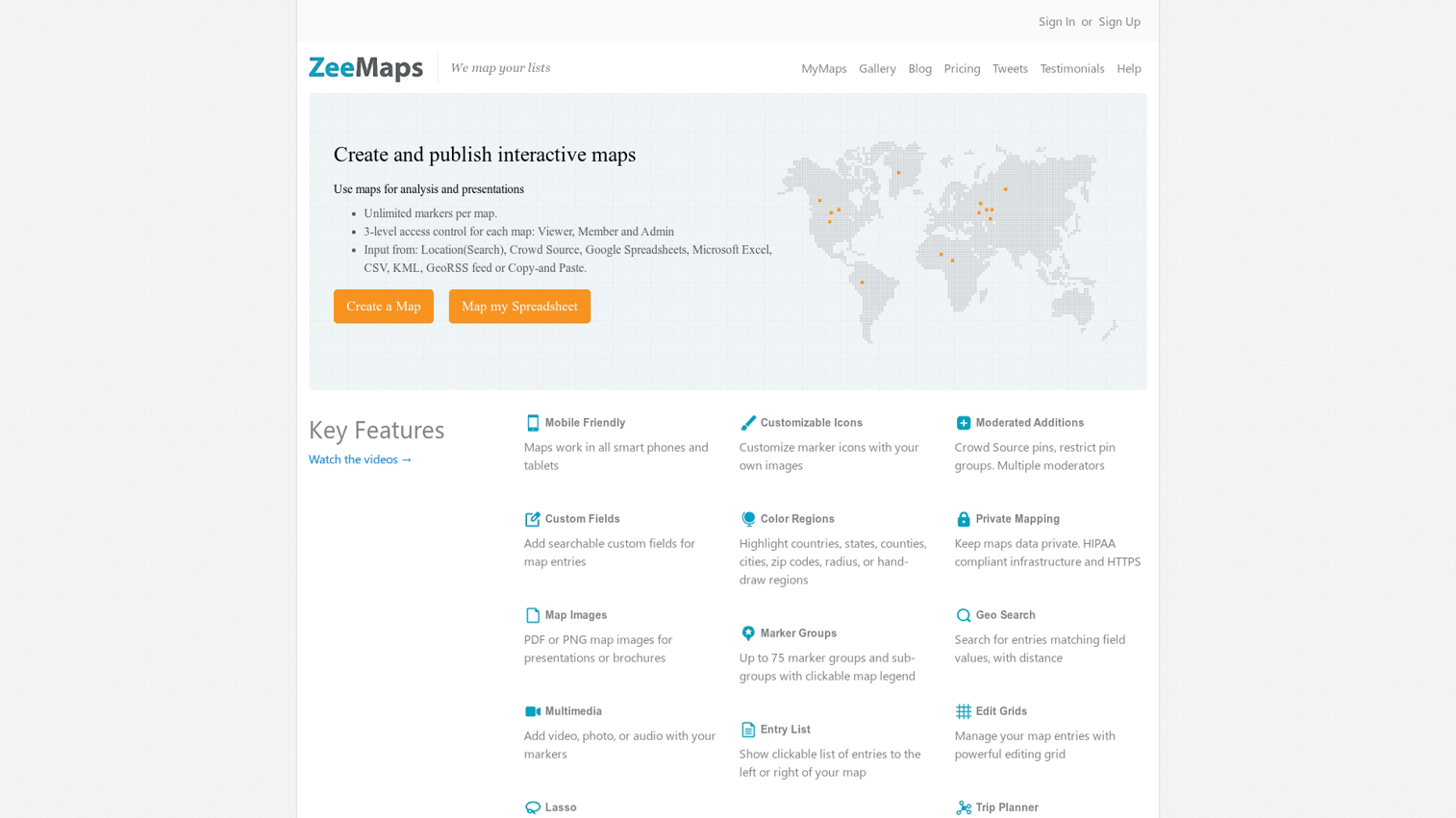The image size is (1456, 818).
Task: Click the Edit Grids grid icon
Action: pos(964,711)
